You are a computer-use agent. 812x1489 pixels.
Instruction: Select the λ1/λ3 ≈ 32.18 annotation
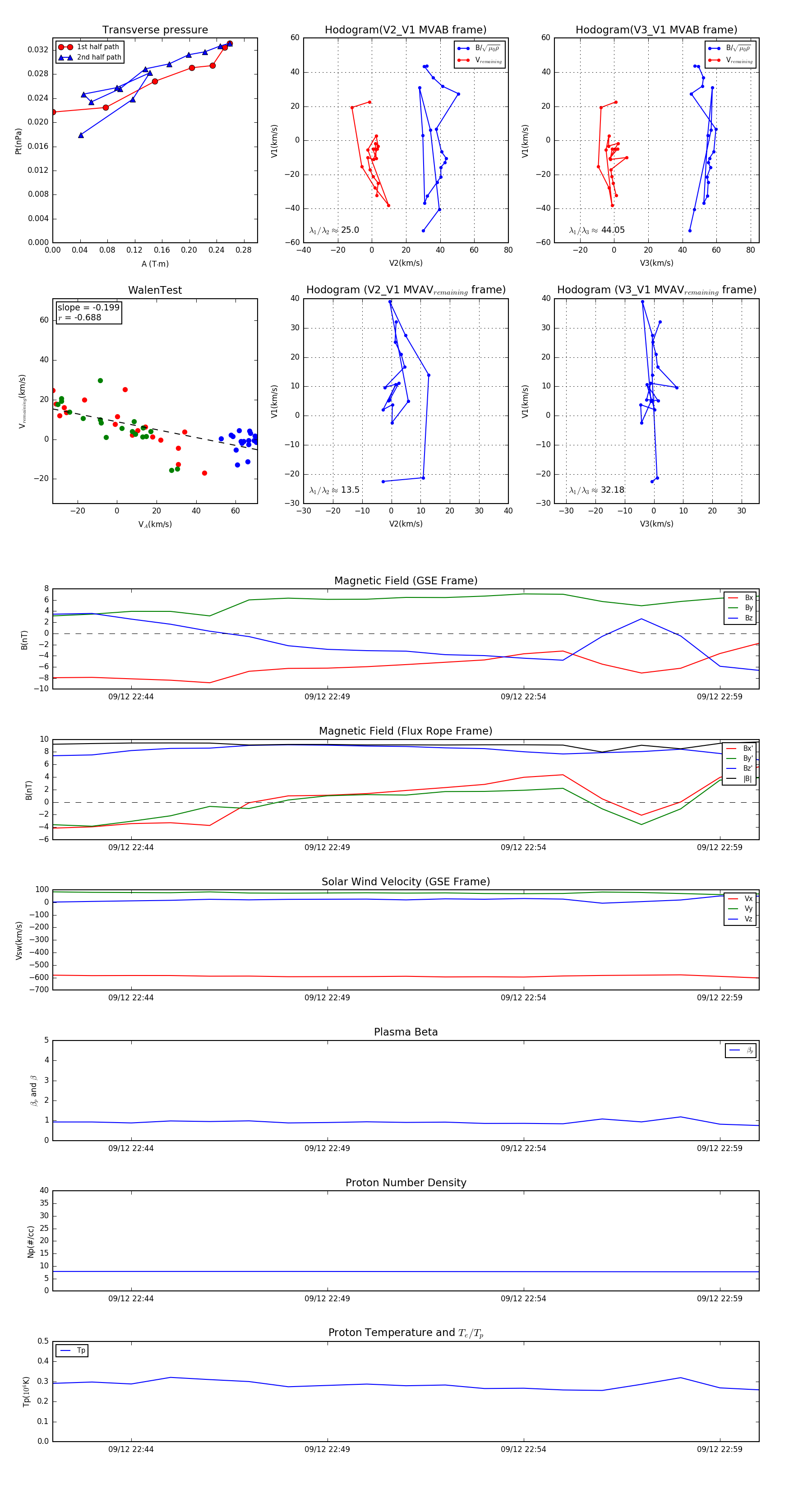click(x=597, y=490)
